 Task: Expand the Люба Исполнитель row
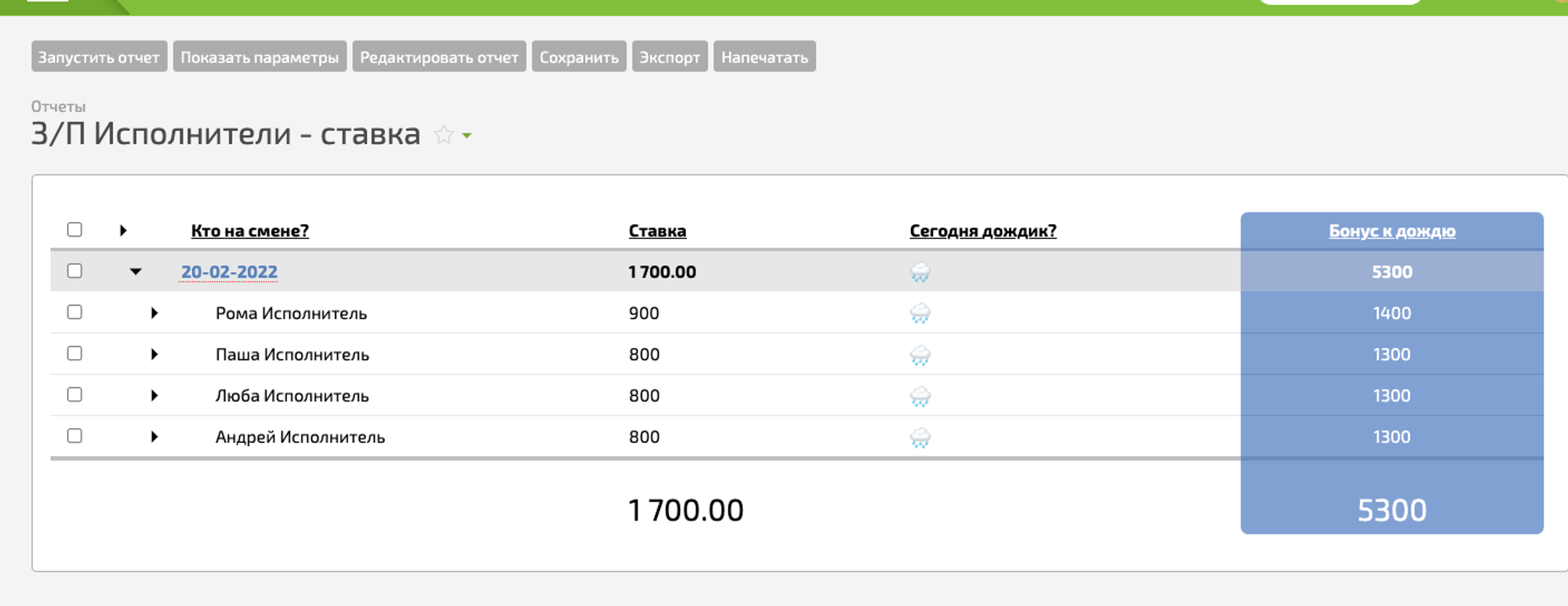point(154,396)
